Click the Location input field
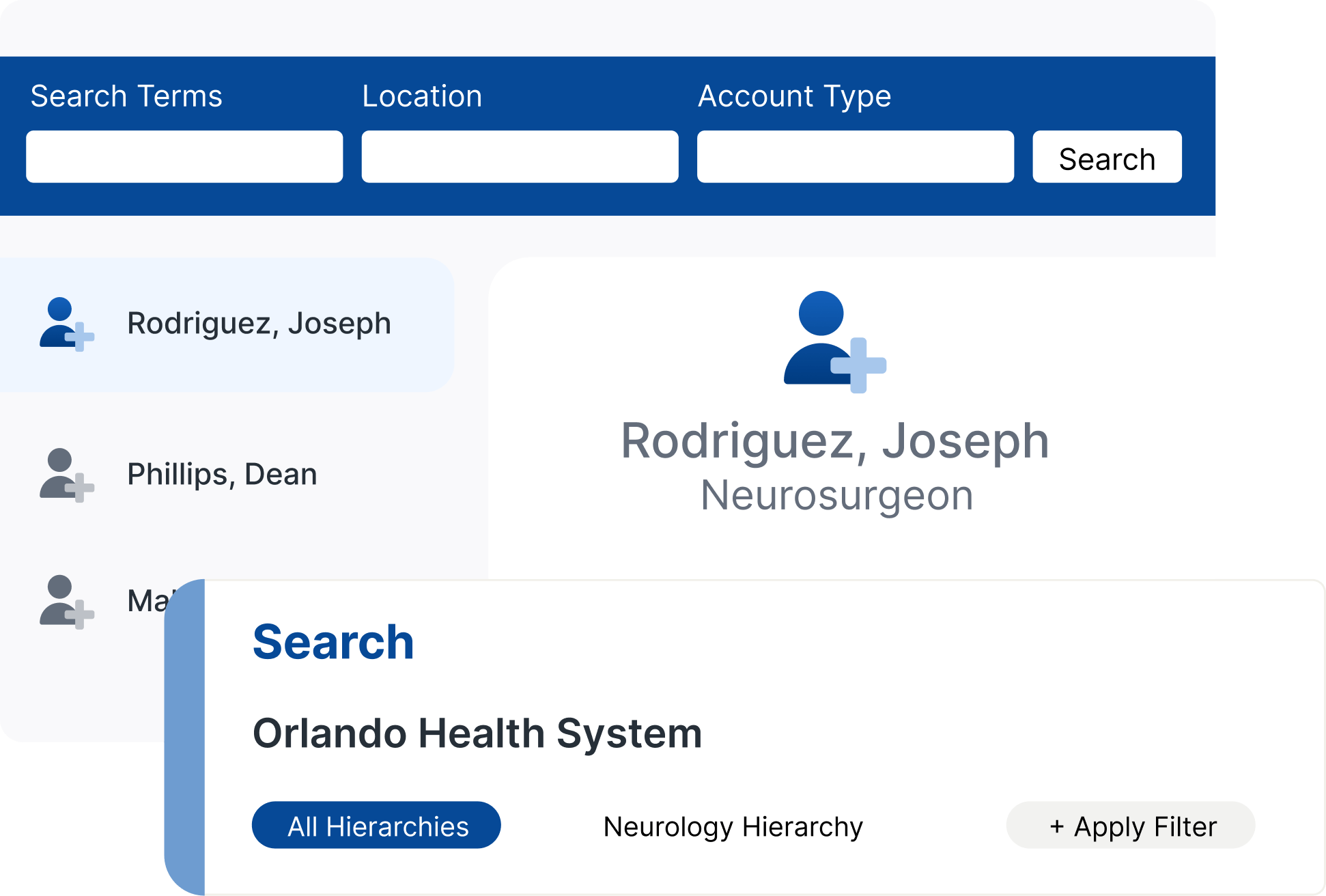This screenshot has height=896, width=1326. 520,157
